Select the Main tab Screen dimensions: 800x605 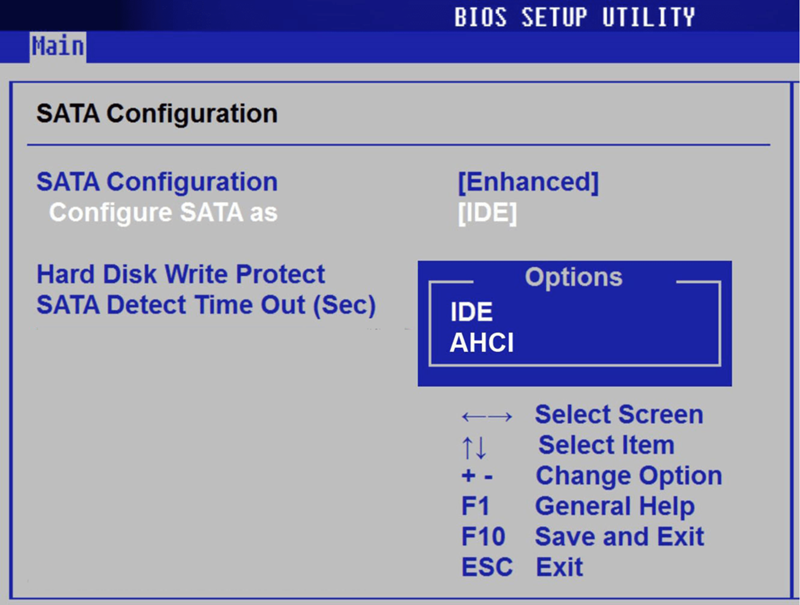click(57, 46)
